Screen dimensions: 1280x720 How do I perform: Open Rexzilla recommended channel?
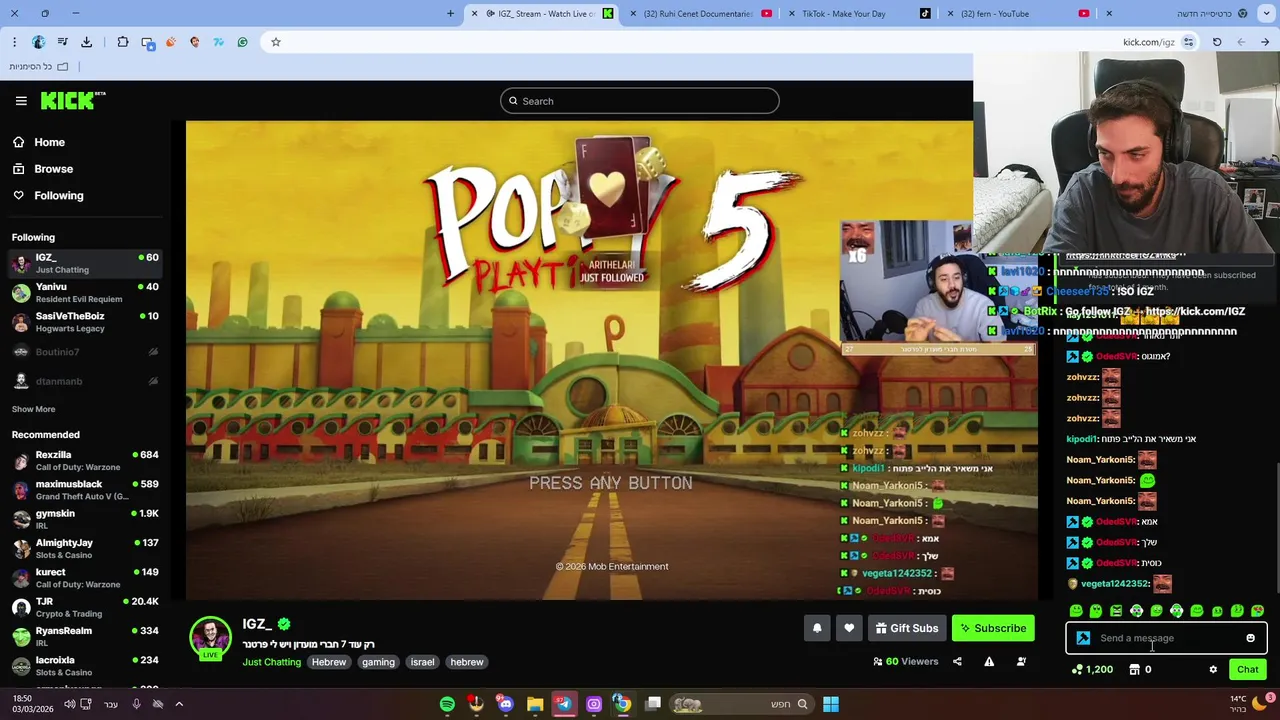85,461
